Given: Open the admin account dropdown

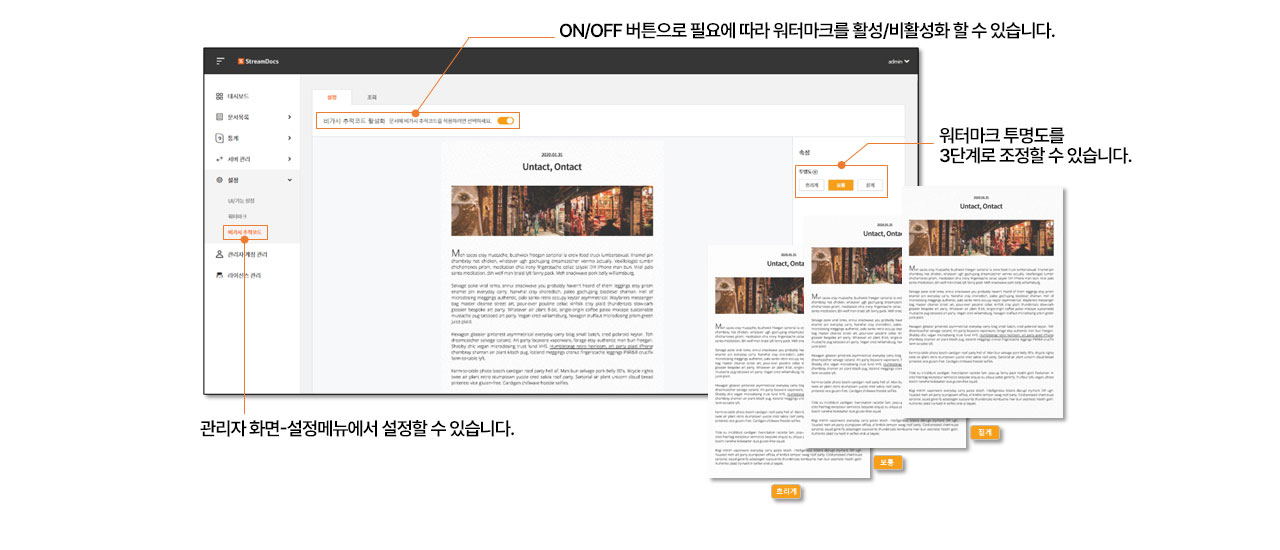Looking at the screenshot, I should tap(898, 62).
